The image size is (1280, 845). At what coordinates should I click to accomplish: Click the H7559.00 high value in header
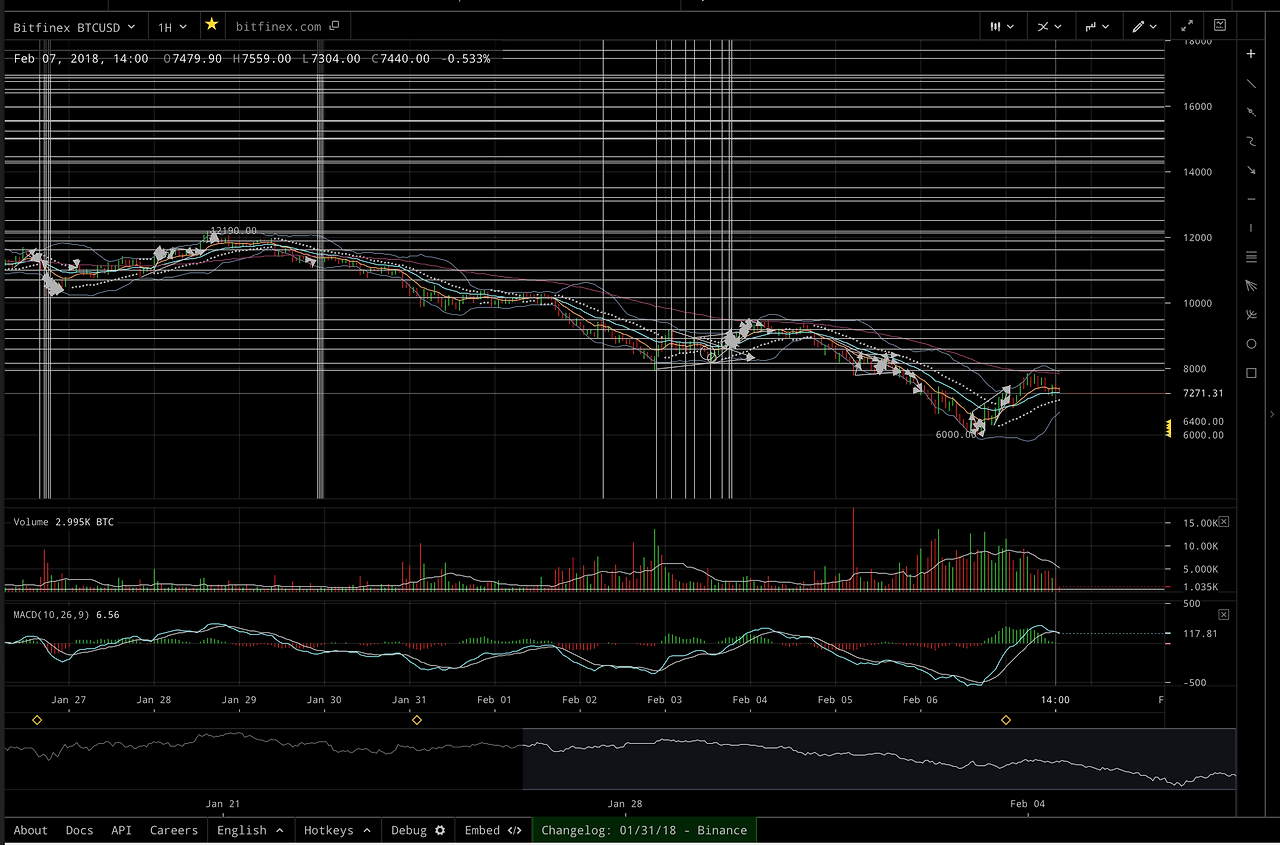[262, 59]
